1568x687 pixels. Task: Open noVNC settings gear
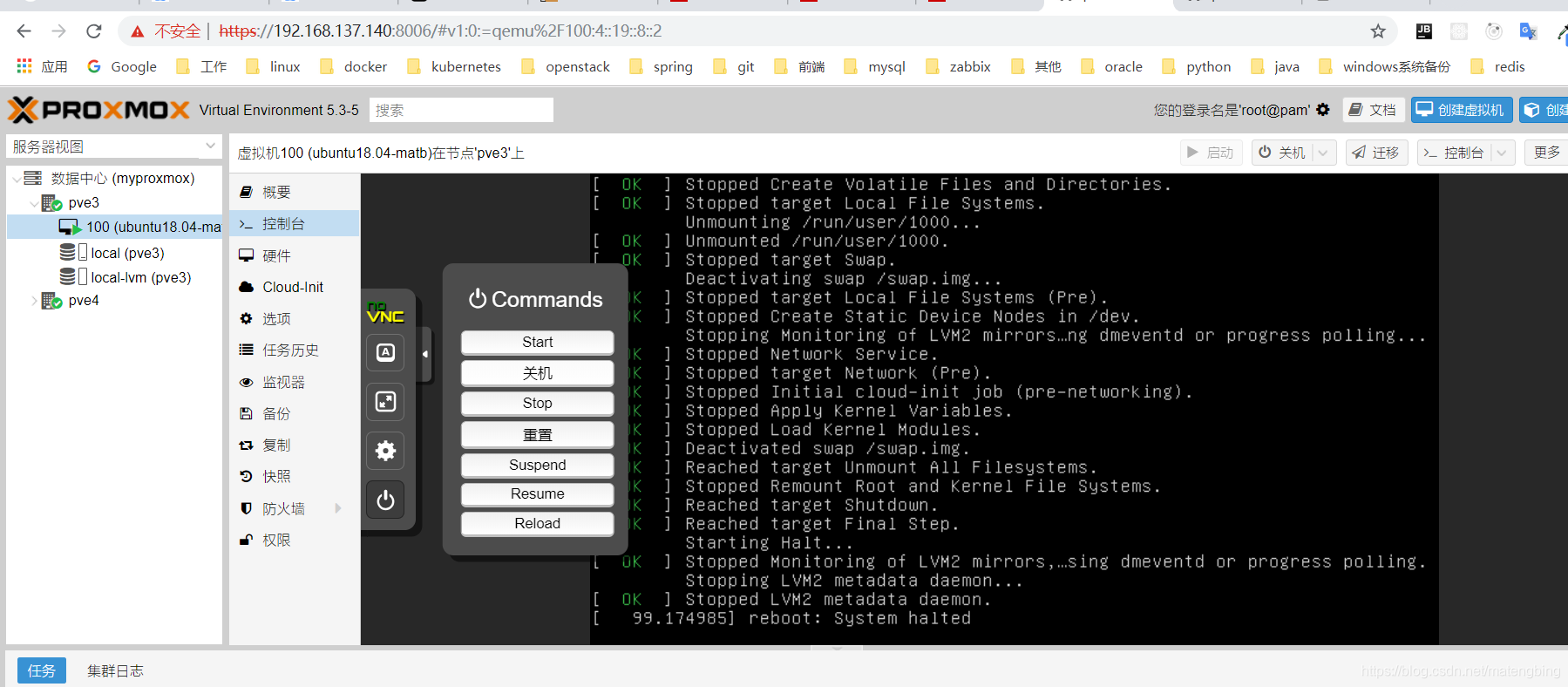[x=385, y=450]
